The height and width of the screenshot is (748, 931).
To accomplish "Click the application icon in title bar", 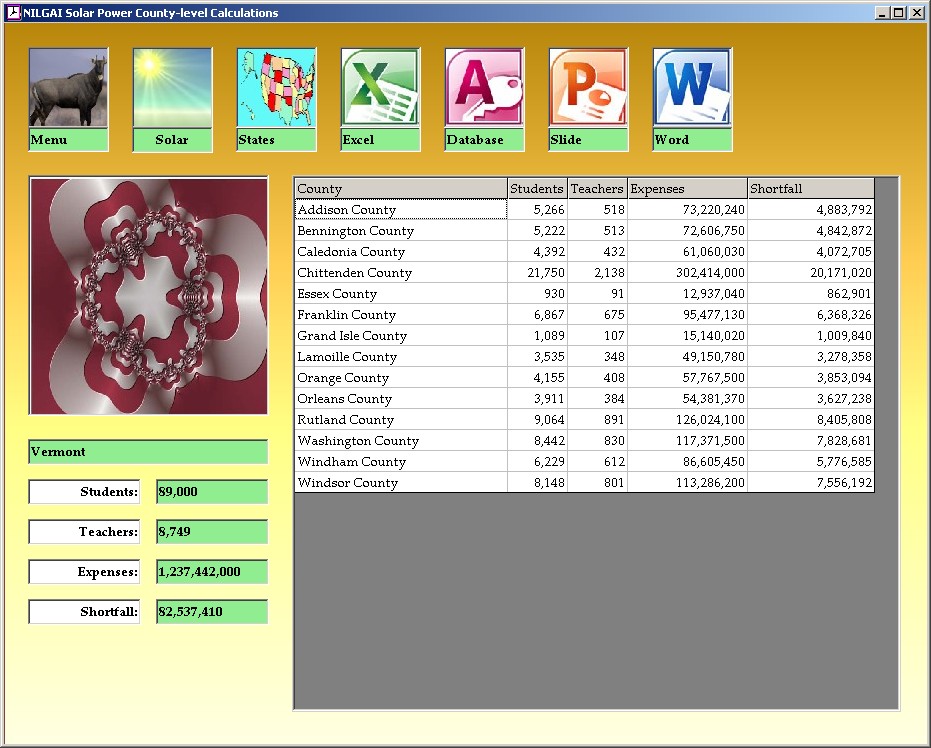I will point(13,13).
